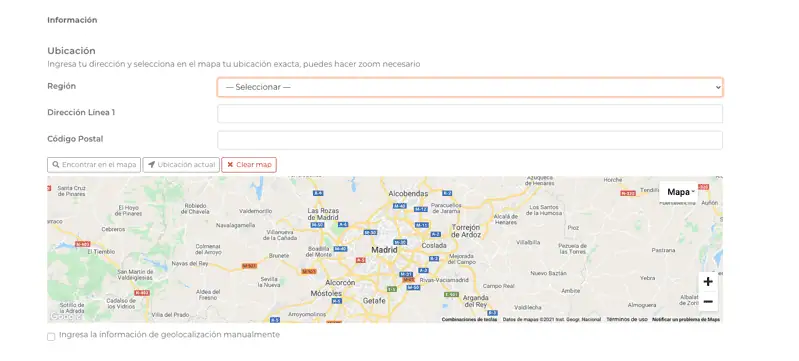Click the Brunete label on the map
The image size is (799, 361).
click(x=279, y=255)
